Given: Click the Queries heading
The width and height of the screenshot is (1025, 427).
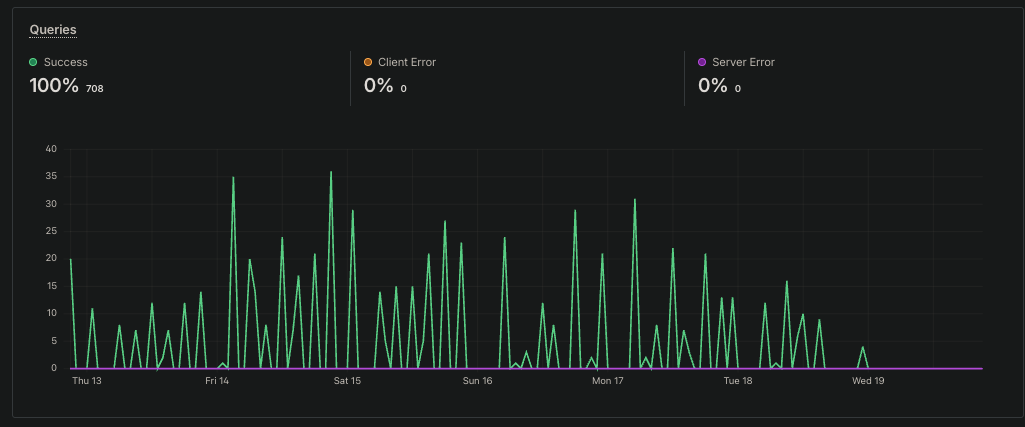Looking at the screenshot, I should coord(53,29).
